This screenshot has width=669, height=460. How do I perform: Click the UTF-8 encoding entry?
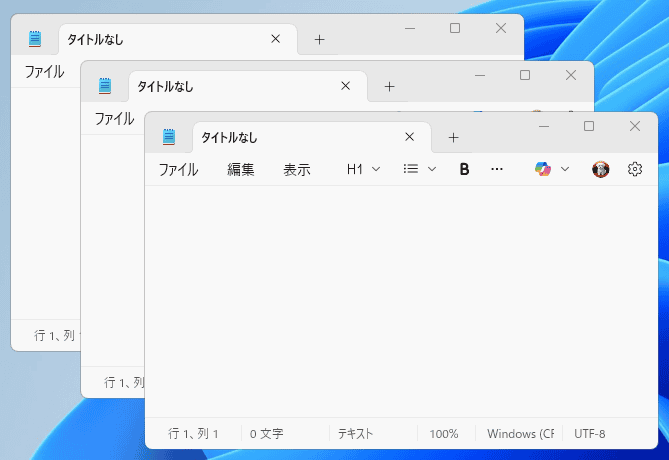[x=590, y=434]
